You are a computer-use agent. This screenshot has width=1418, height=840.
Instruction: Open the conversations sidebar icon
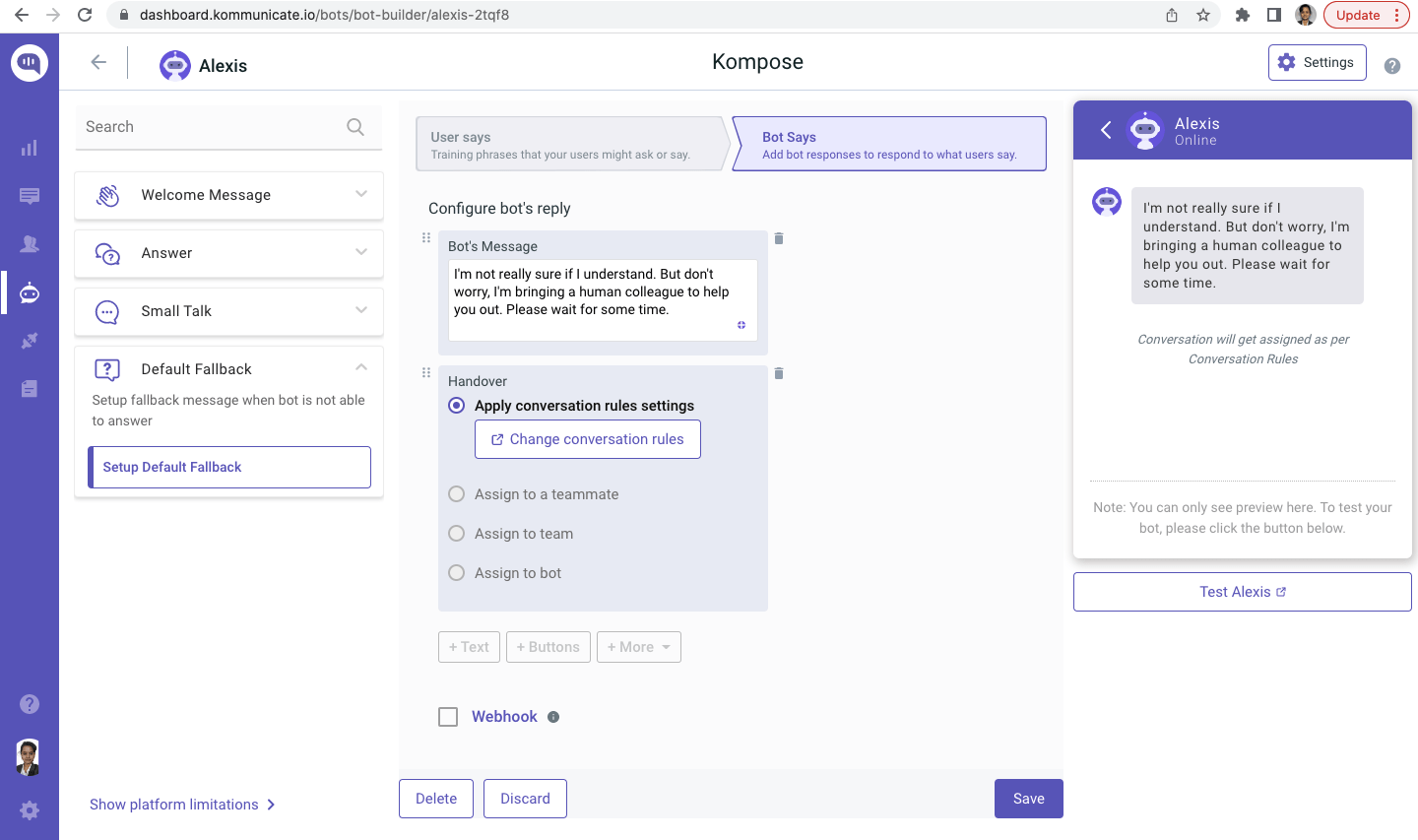point(30,196)
